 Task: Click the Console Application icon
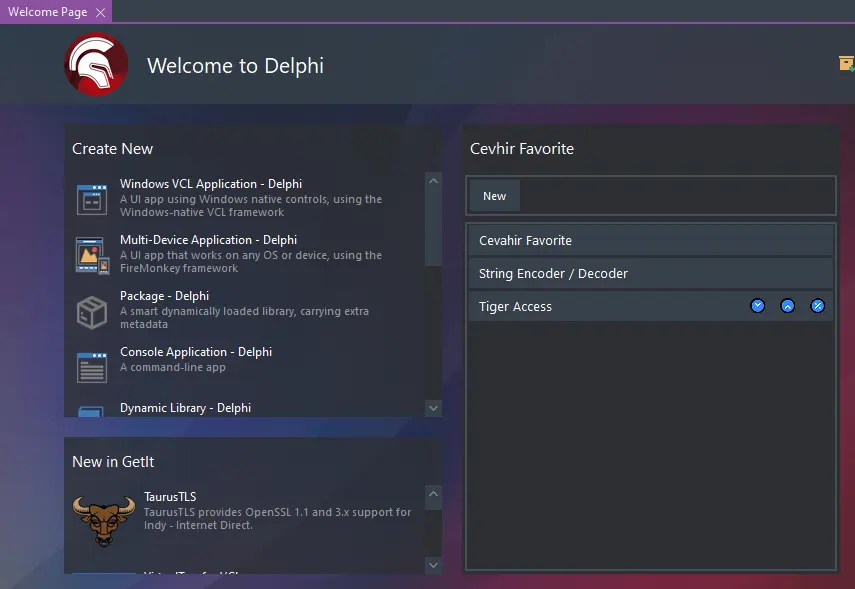pos(92,368)
